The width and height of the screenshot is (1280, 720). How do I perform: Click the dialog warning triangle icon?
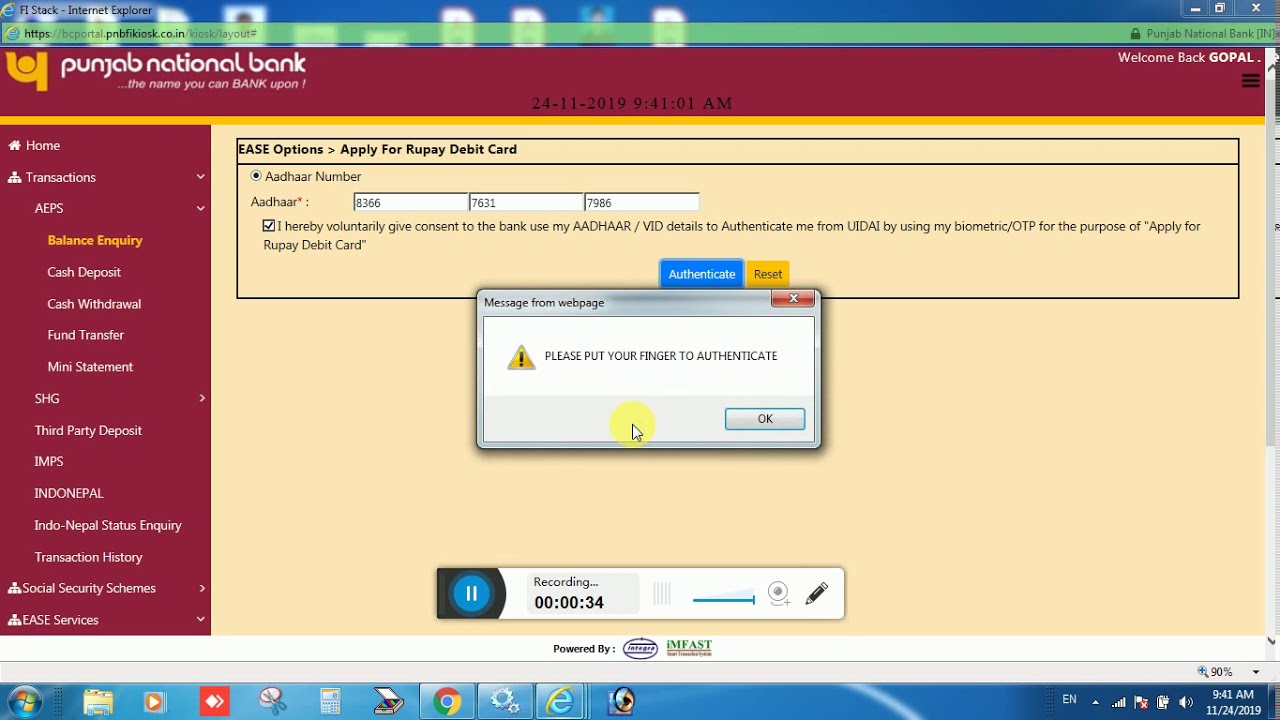pos(521,357)
